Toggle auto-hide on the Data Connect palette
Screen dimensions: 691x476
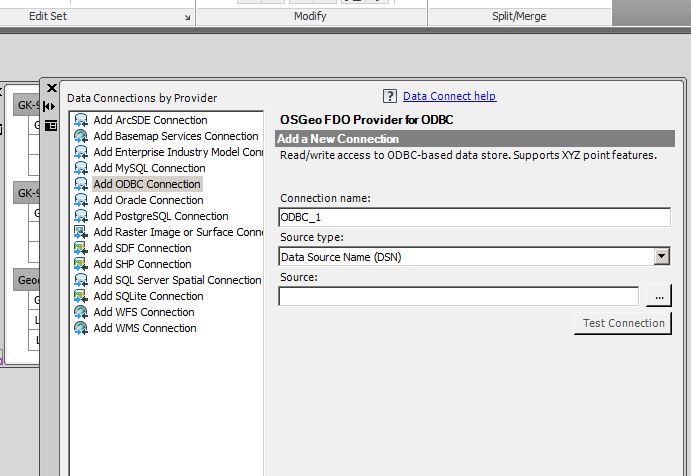pos(50,106)
